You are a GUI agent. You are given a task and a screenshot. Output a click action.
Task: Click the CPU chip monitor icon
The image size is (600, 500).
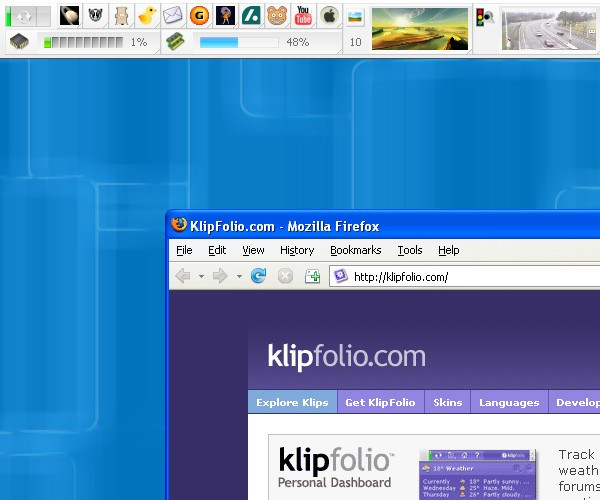(19, 42)
